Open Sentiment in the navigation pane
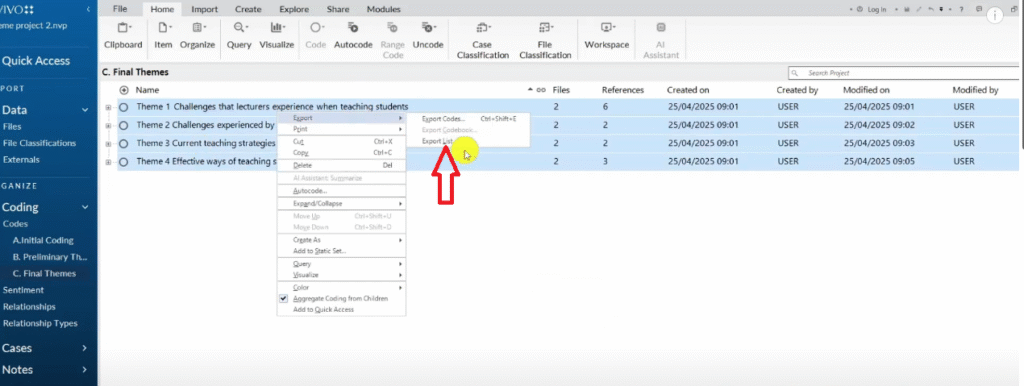Viewport: 1024px width, 386px height. (23, 290)
